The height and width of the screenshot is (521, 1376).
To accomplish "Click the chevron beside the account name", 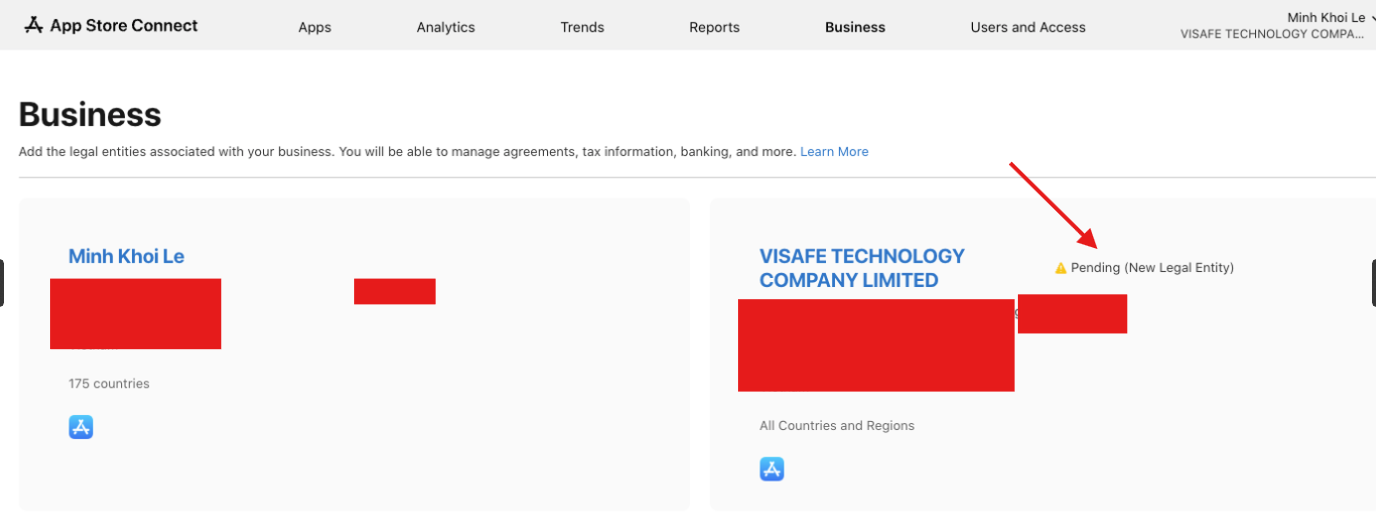I will [1372, 18].
